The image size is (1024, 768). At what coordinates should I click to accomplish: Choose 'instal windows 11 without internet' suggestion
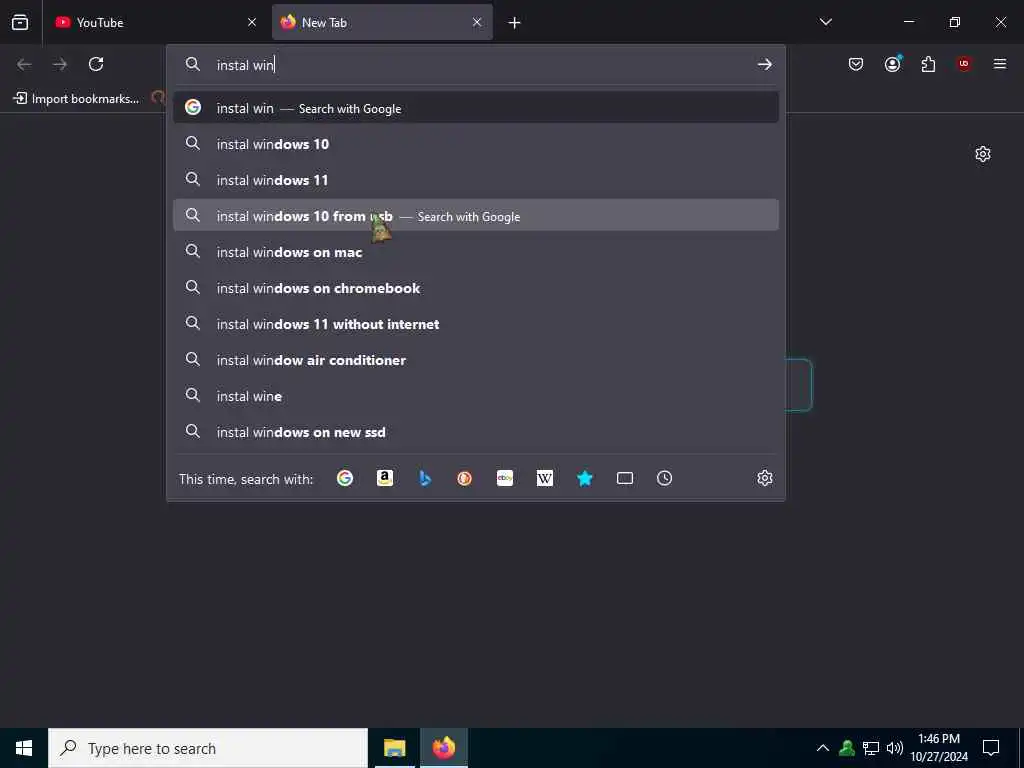tap(475, 323)
